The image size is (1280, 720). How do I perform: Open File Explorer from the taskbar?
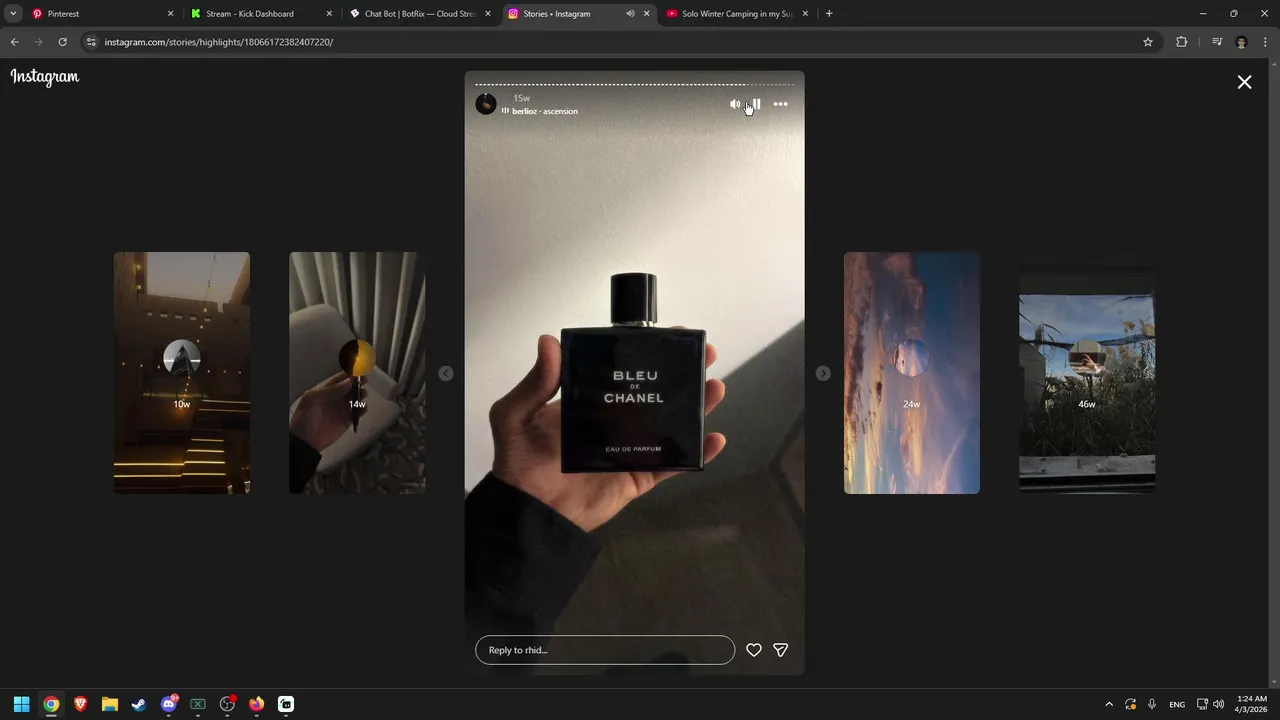[x=110, y=704]
